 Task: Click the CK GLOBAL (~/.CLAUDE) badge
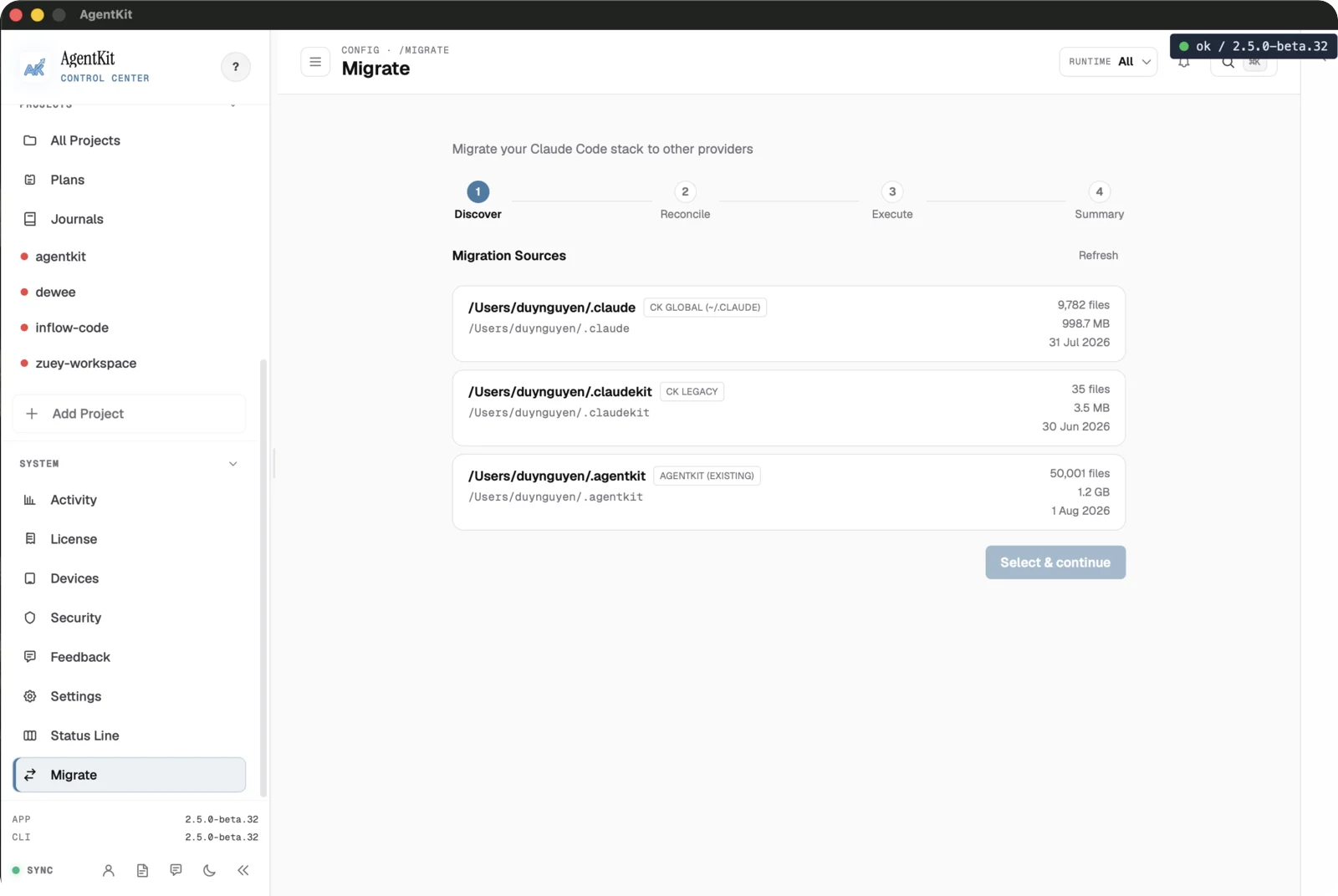pos(705,308)
